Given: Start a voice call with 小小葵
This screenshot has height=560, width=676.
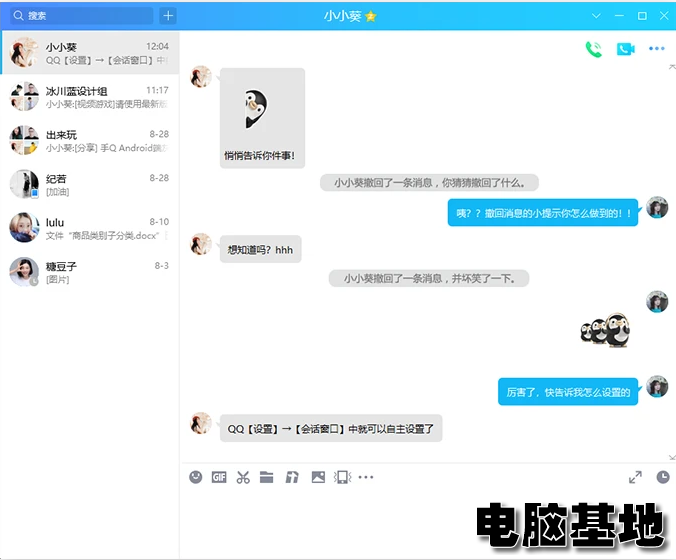Looking at the screenshot, I should [594, 49].
